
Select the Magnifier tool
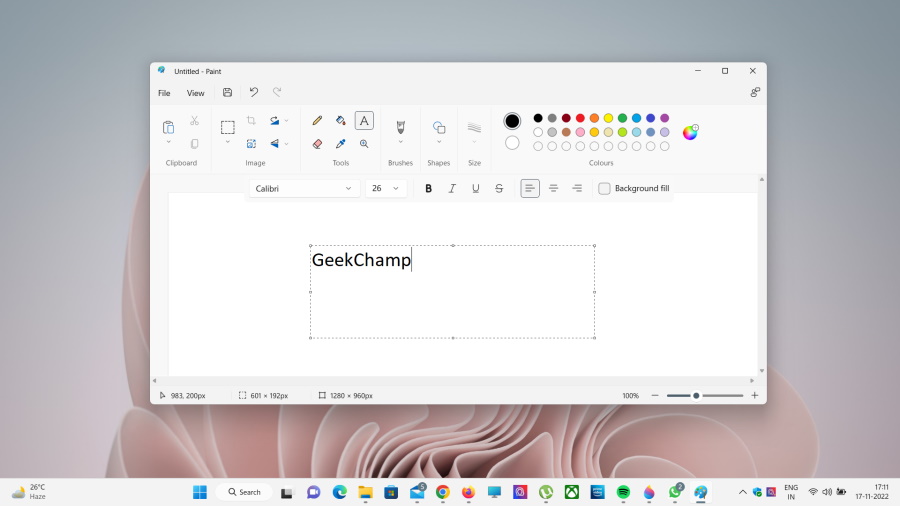pos(364,143)
